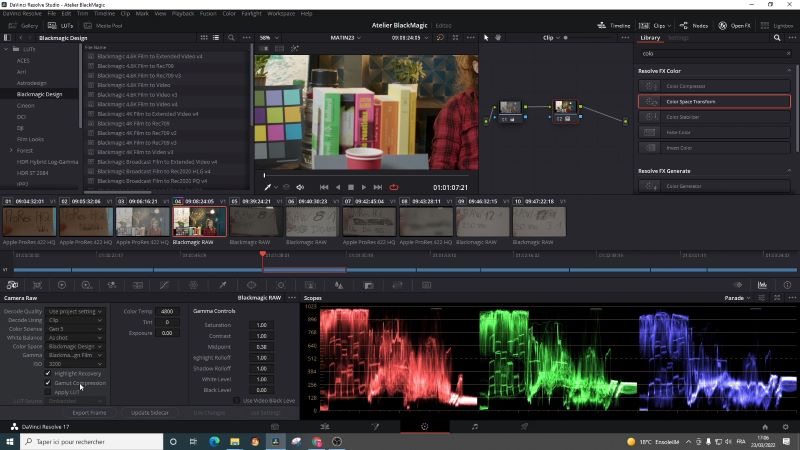Open Project Settings gear icon
Viewport: 800px width, 450px height.
(x=786, y=427)
